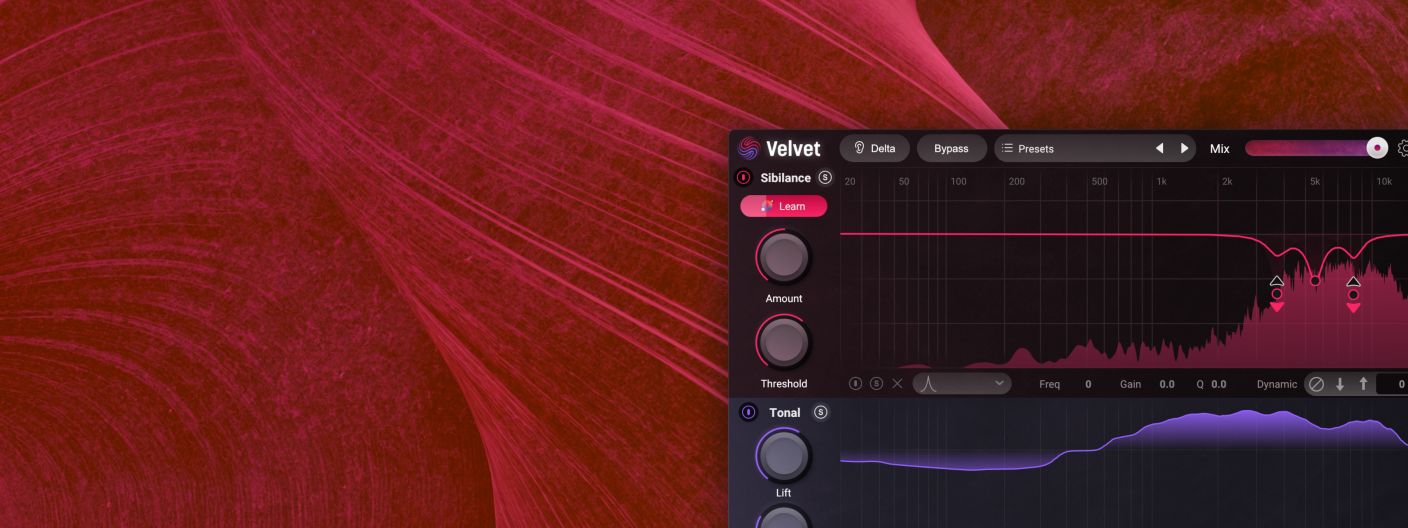
Task: Click up triangle above right band node
Action: coord(1353,281)
